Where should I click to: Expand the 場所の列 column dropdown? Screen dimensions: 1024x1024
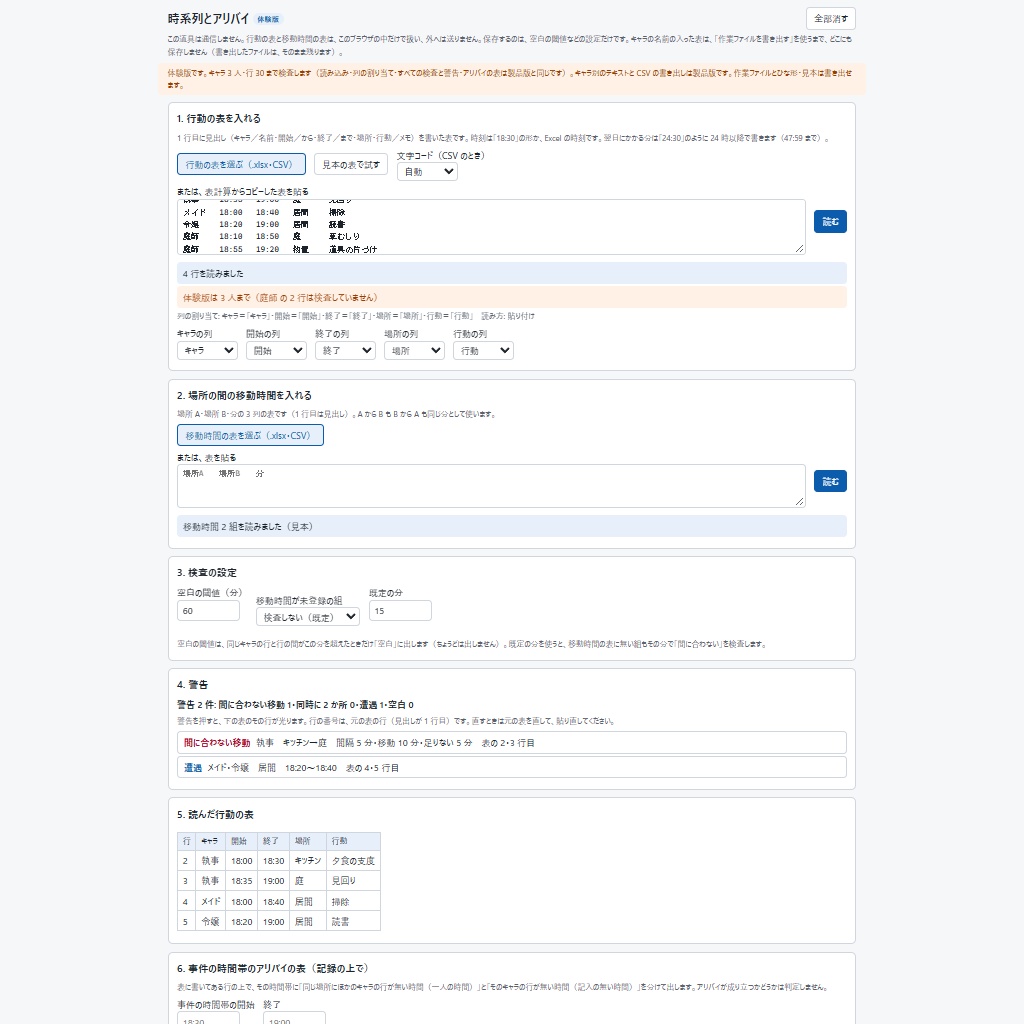point(414,351)
